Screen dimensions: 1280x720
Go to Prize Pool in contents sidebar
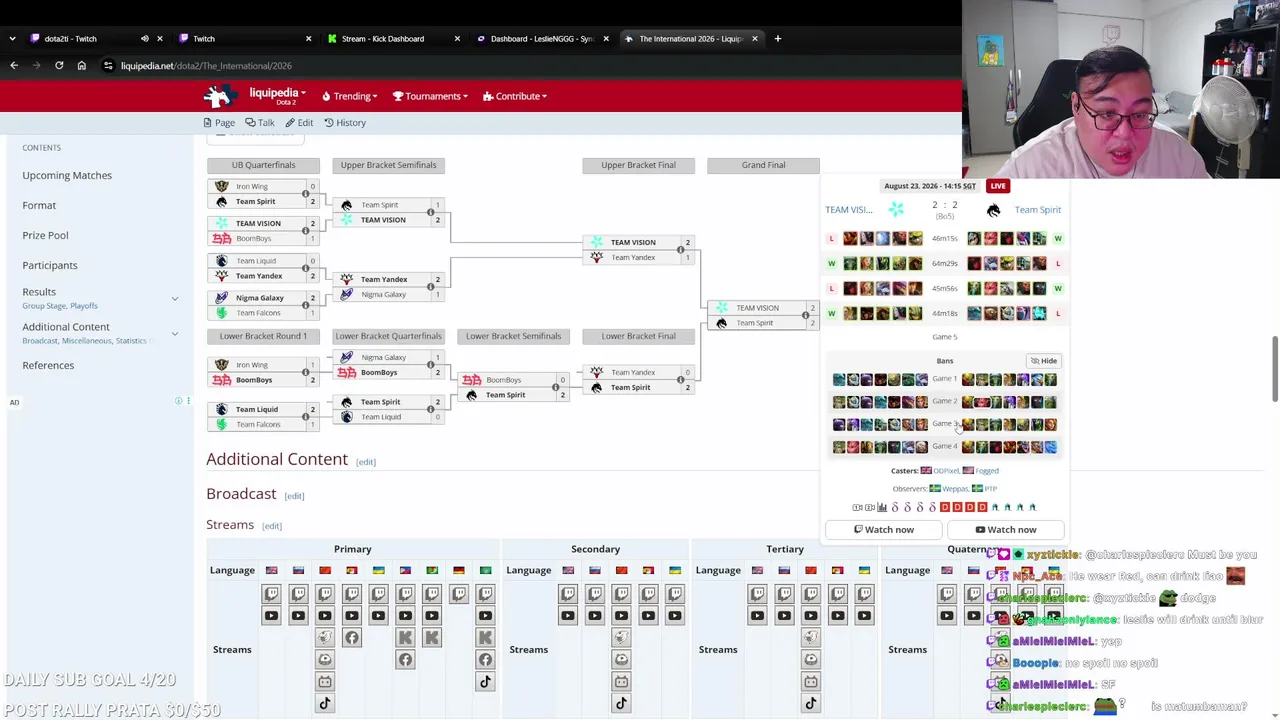(45, 235)
